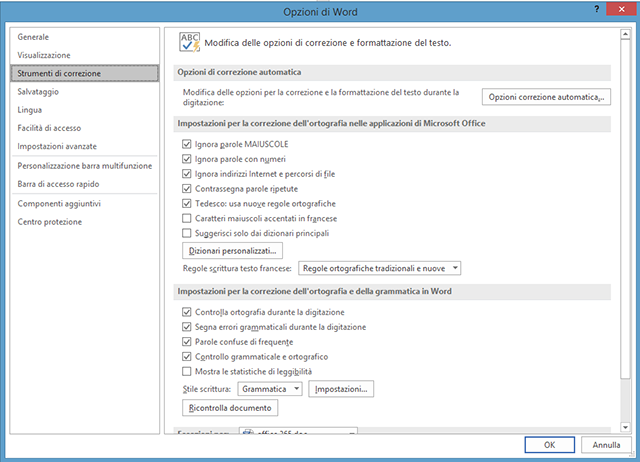Click Opzioni correzione automatica button

point(546,97)
